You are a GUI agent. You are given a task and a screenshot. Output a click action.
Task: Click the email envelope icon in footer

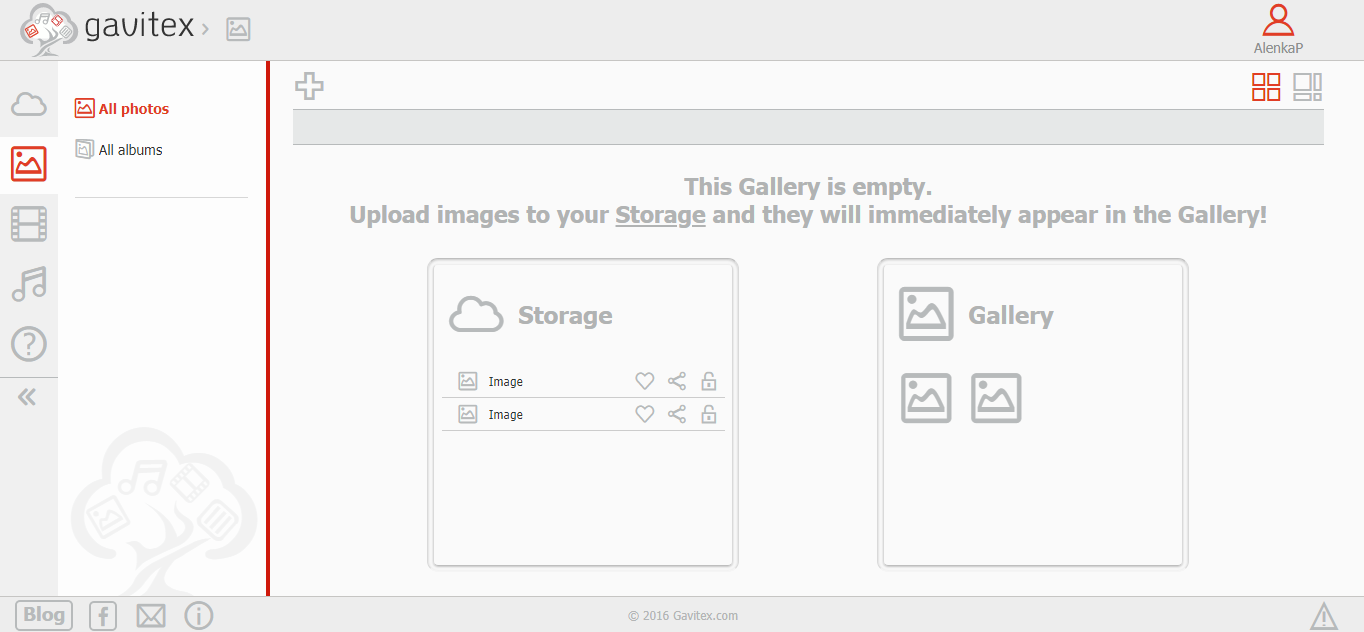151,616
